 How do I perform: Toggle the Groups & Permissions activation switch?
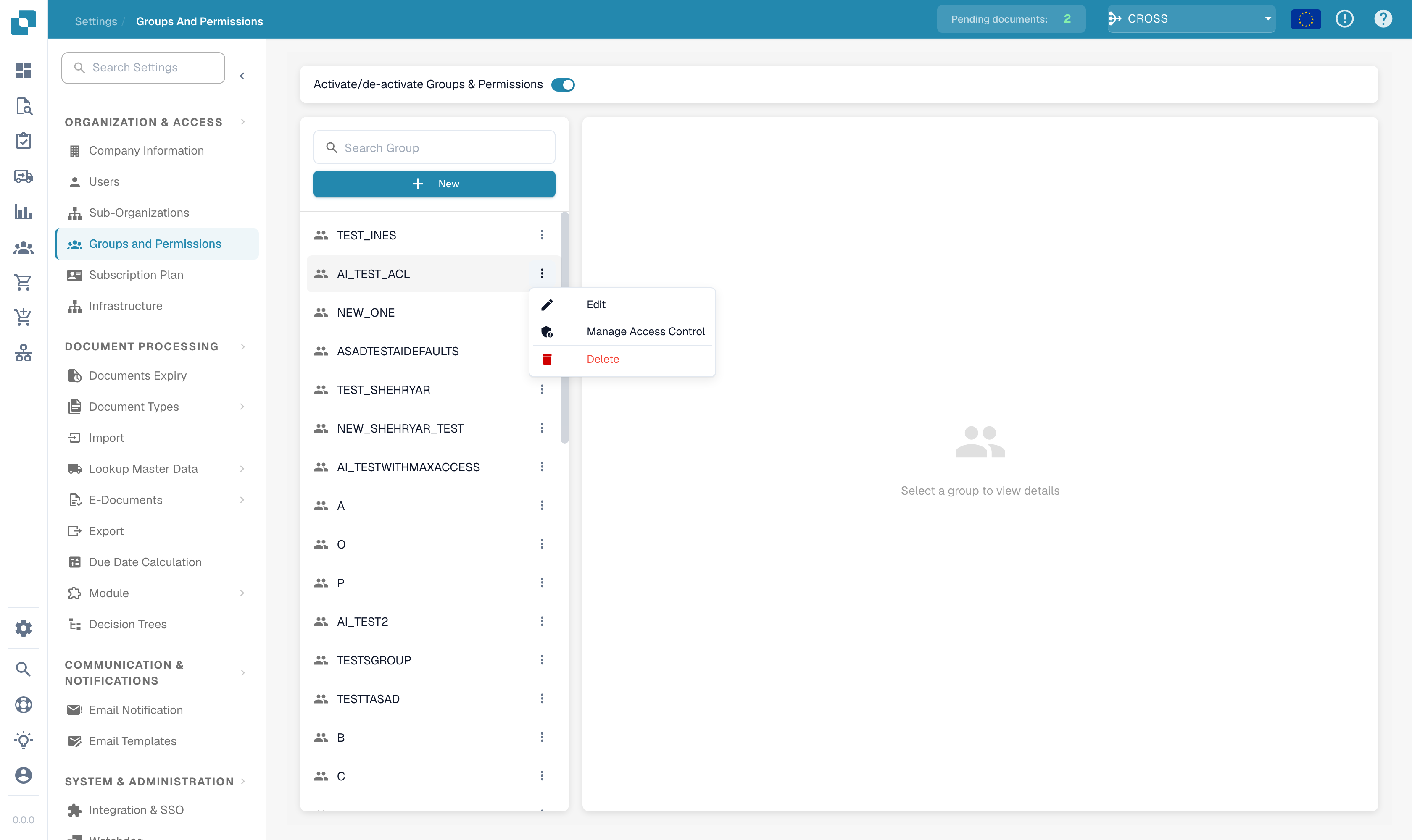[x=563, y=84]
